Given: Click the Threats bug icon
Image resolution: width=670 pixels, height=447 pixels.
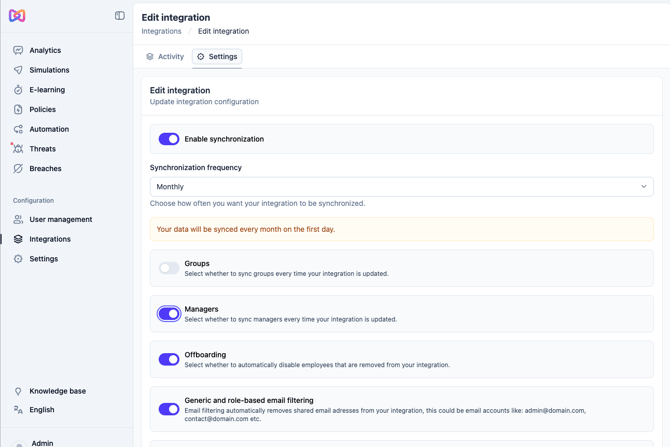Looking at the screenshot, I should point(18,149).
